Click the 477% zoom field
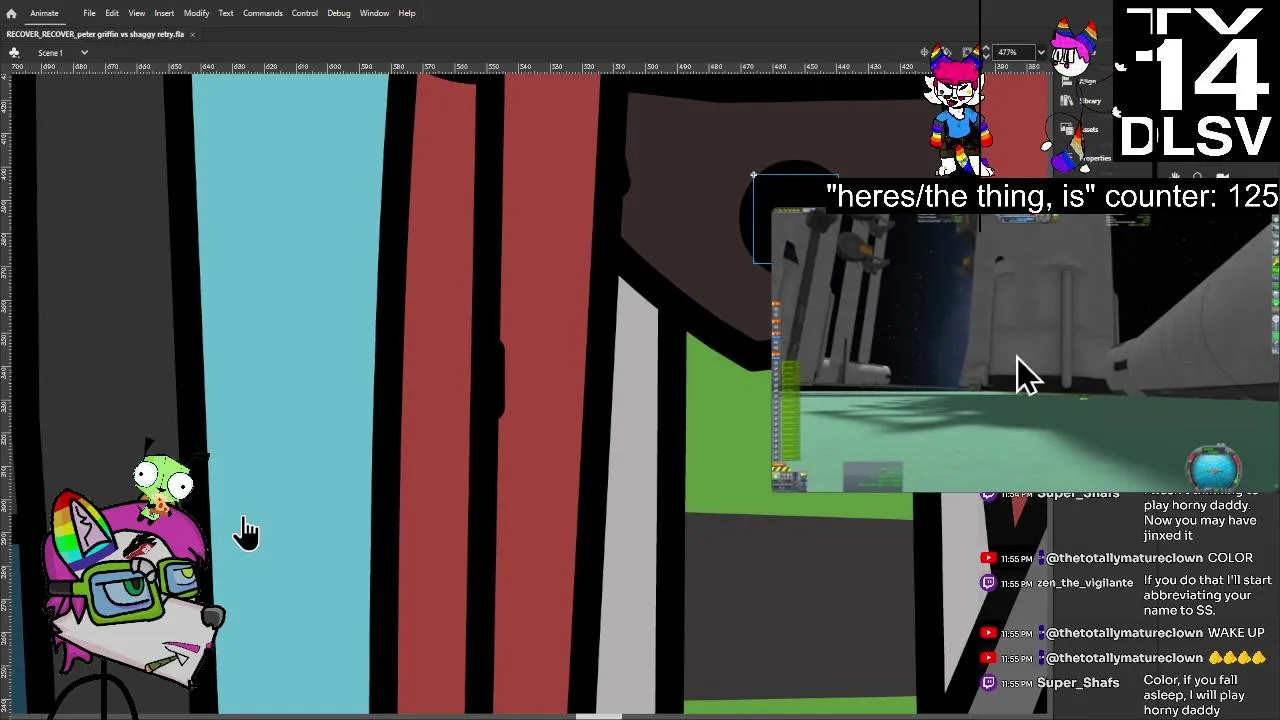Screen dimensions: 1280x720 [x=1012, y=52]
